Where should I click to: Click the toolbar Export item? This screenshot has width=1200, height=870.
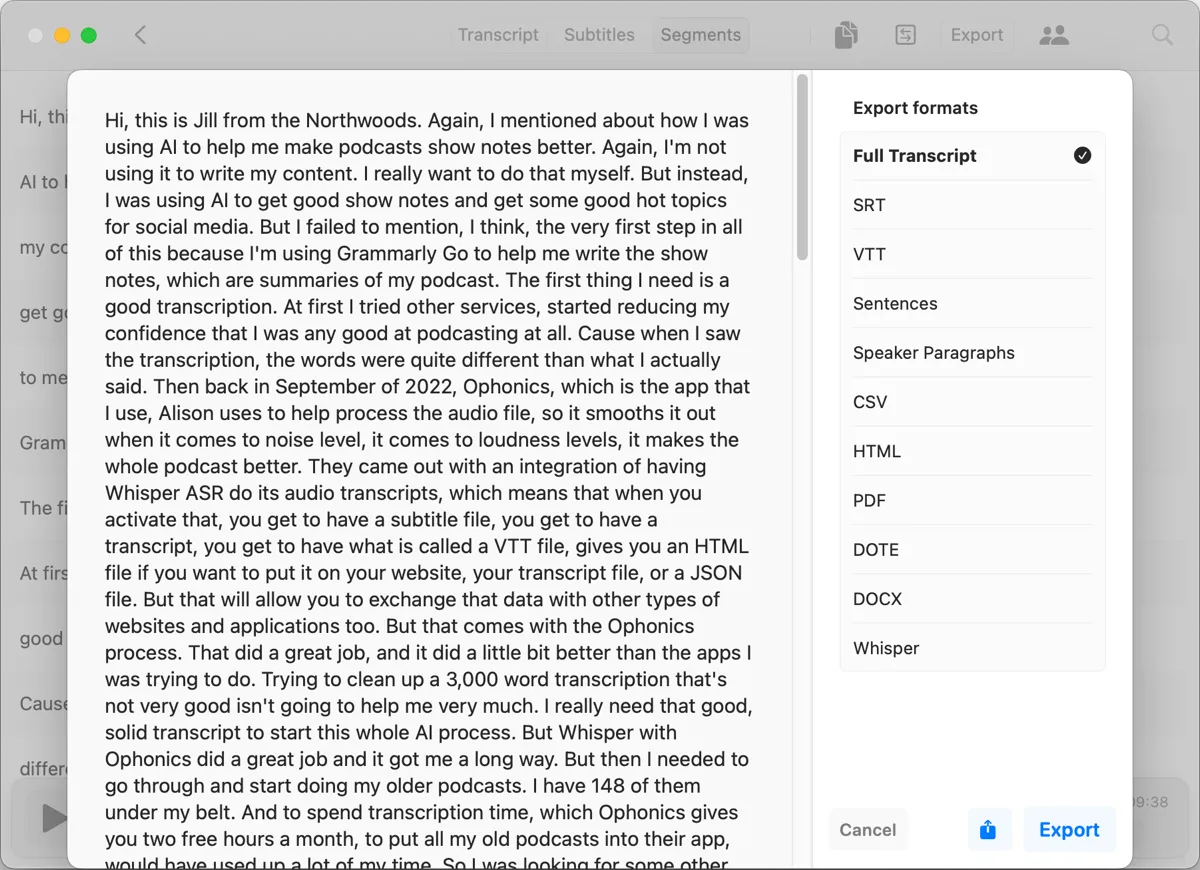pyautogui.click(x=976, y=35)
